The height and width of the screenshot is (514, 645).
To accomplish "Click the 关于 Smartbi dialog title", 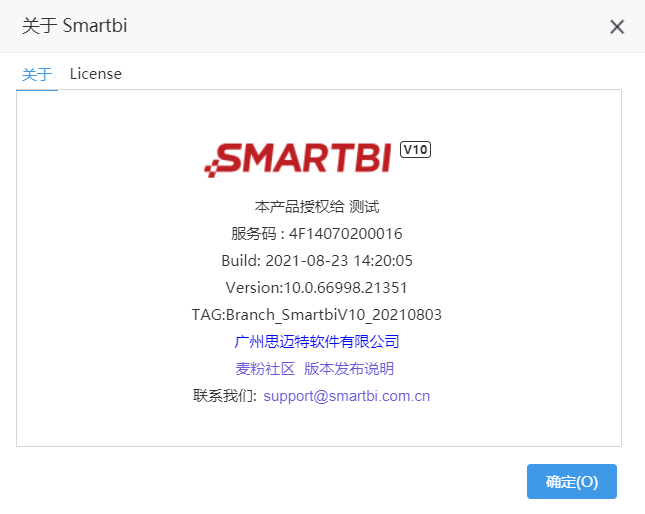I will coord(74,25).
